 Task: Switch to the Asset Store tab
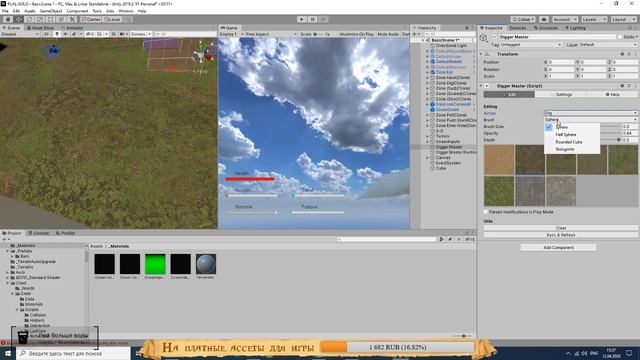point(40,28)
